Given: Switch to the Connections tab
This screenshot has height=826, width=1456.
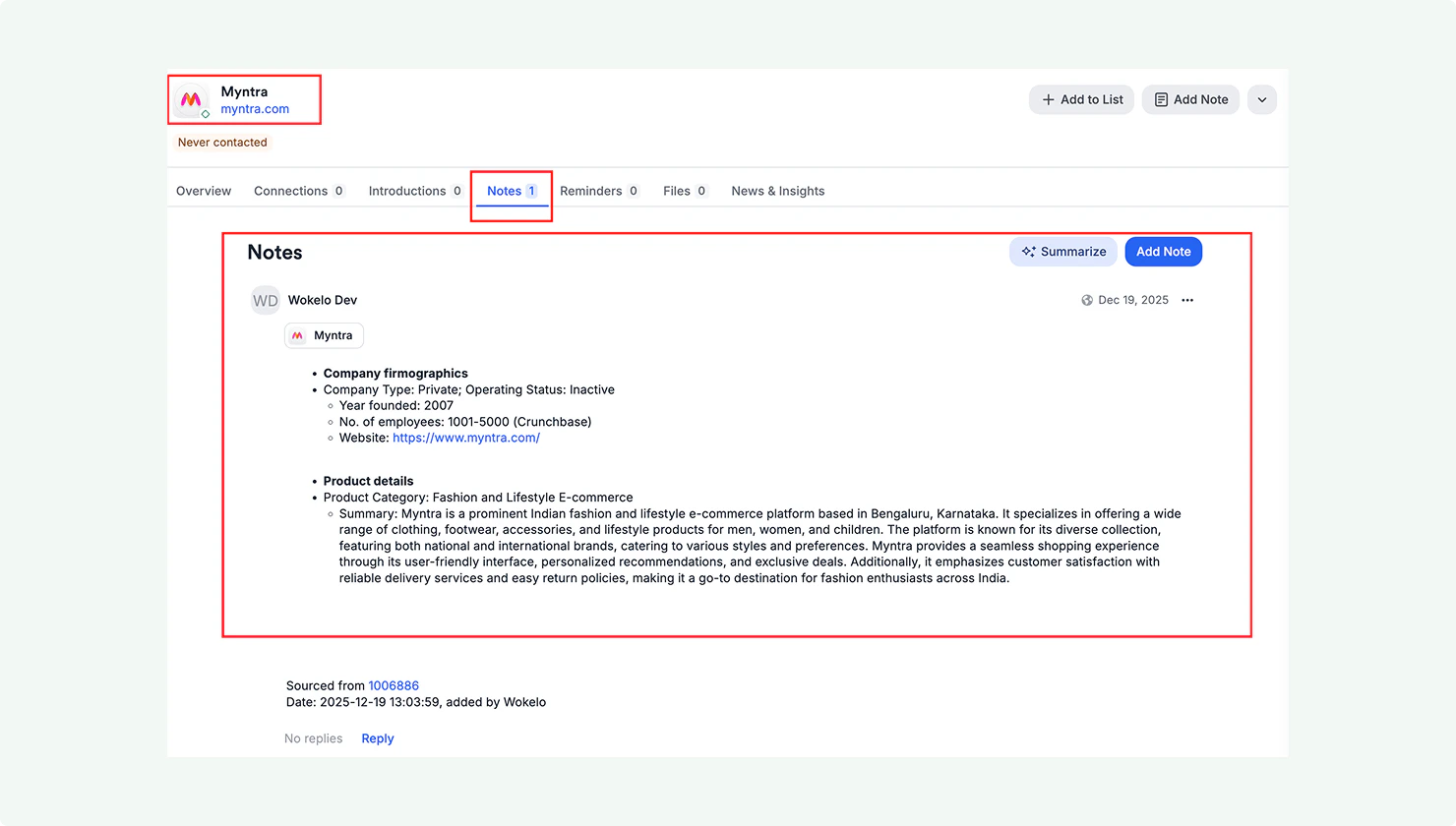Looking at the screenshot, I should pyautogui.click(x=299, y=191).
